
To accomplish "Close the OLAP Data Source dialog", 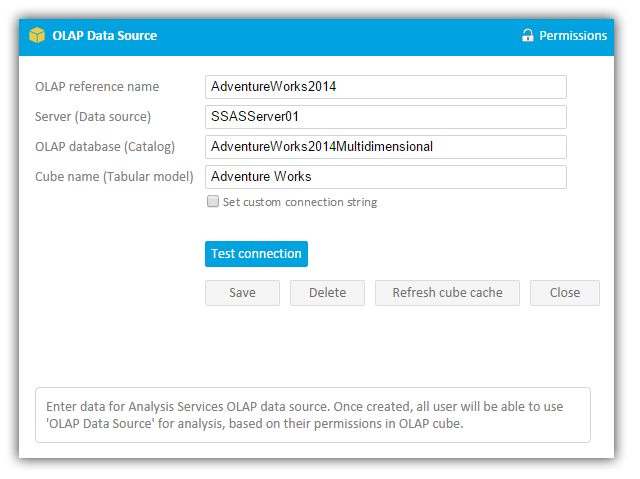I will coord(565,293).
